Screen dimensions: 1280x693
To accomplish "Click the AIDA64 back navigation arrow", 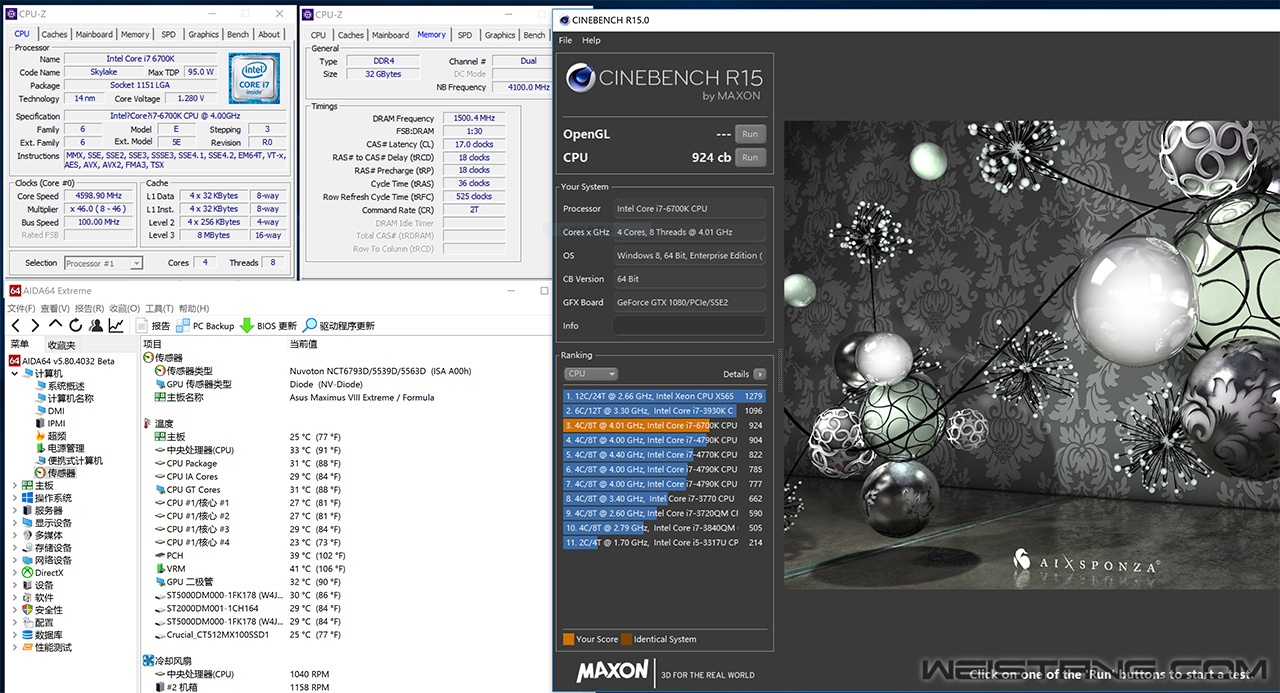I will point(16,326).
